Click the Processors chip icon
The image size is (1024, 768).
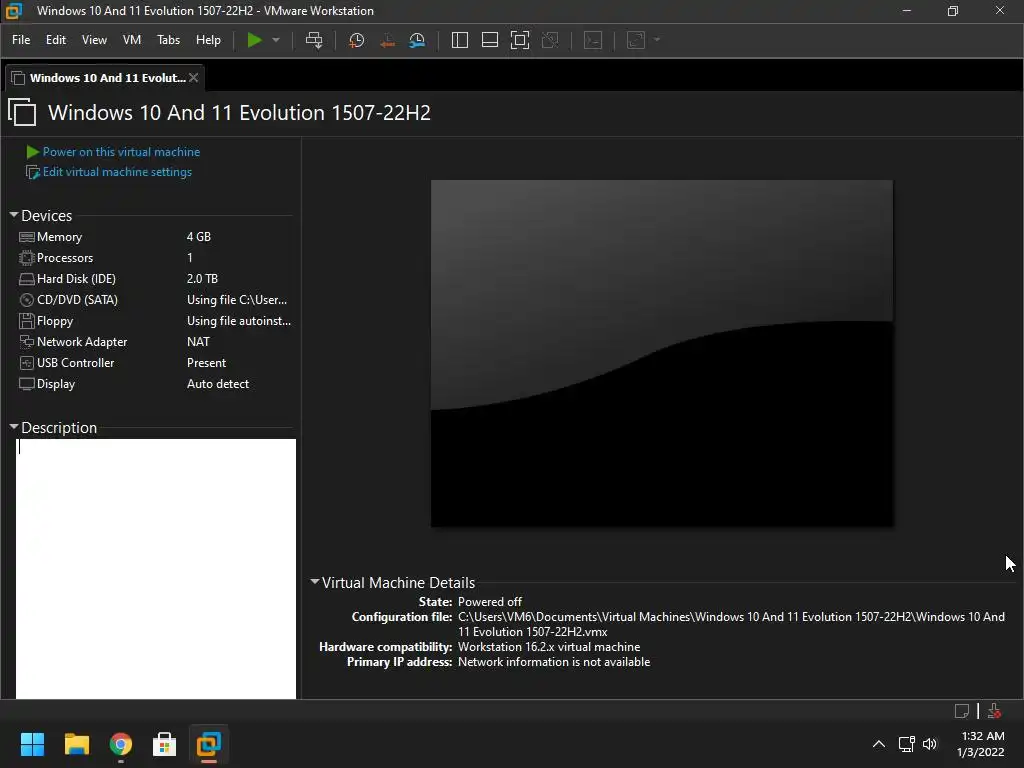tap(27, 257)
